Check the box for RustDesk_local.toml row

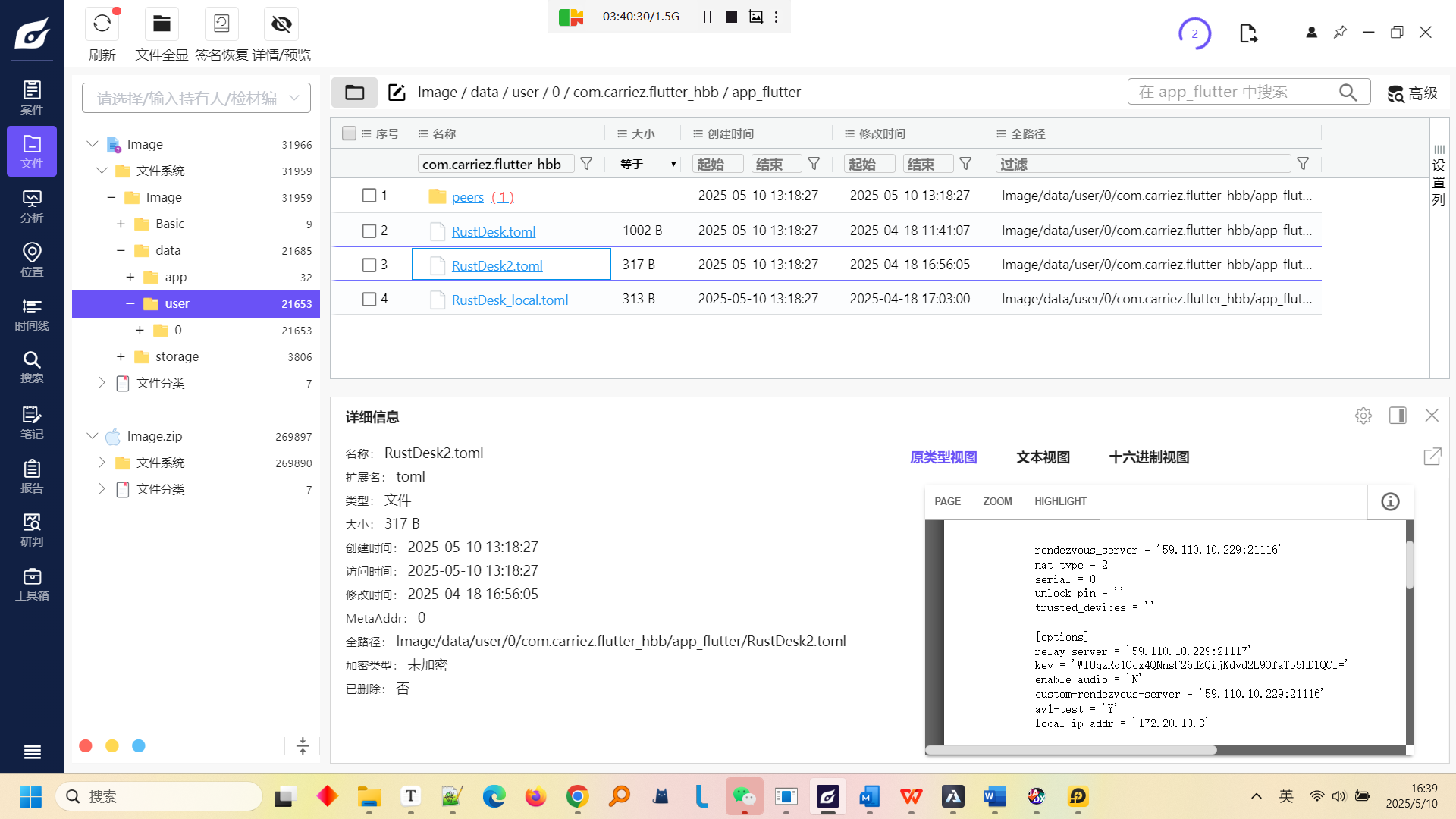pyautogui.click(x=369, y=299)
